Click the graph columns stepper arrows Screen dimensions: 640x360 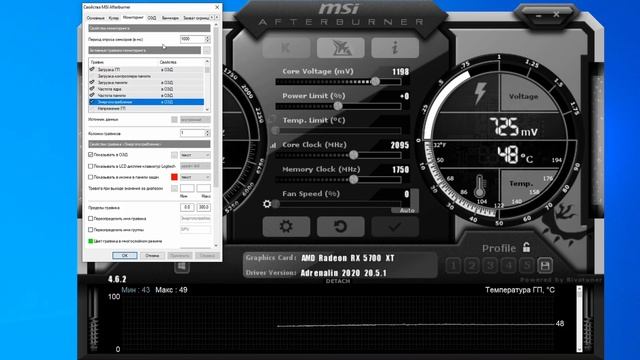pyautogui.click(x=207, y=133)
